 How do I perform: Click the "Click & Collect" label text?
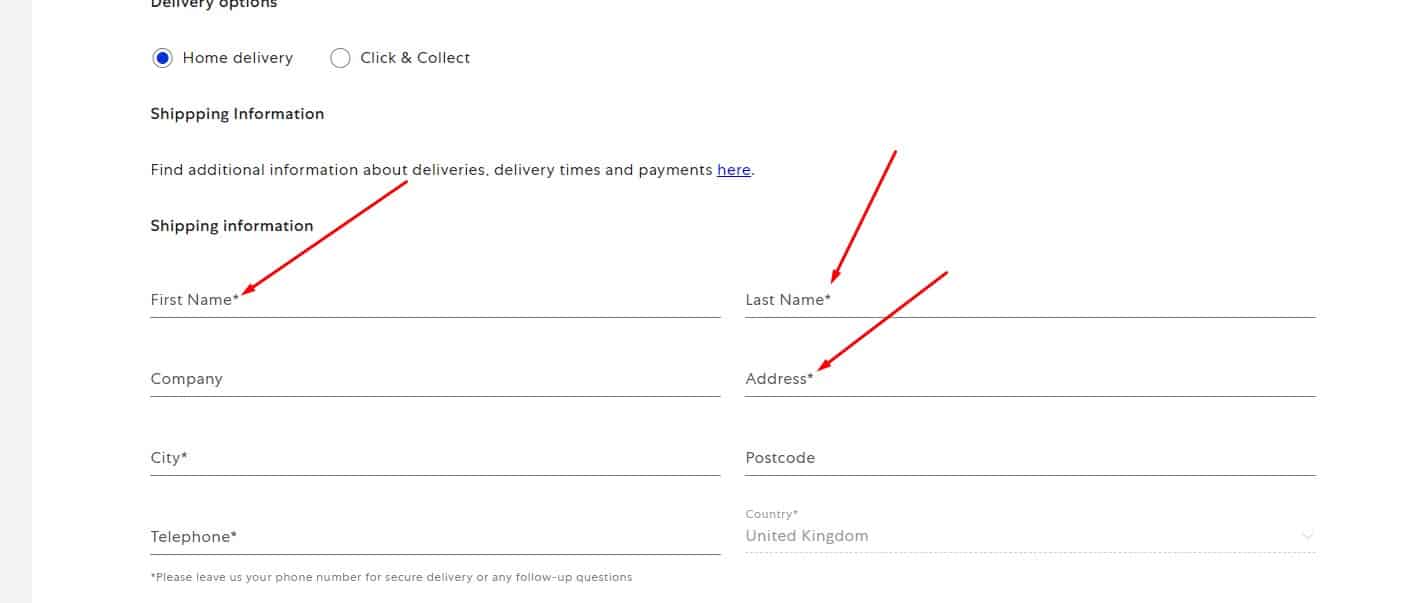click(415, 58)
